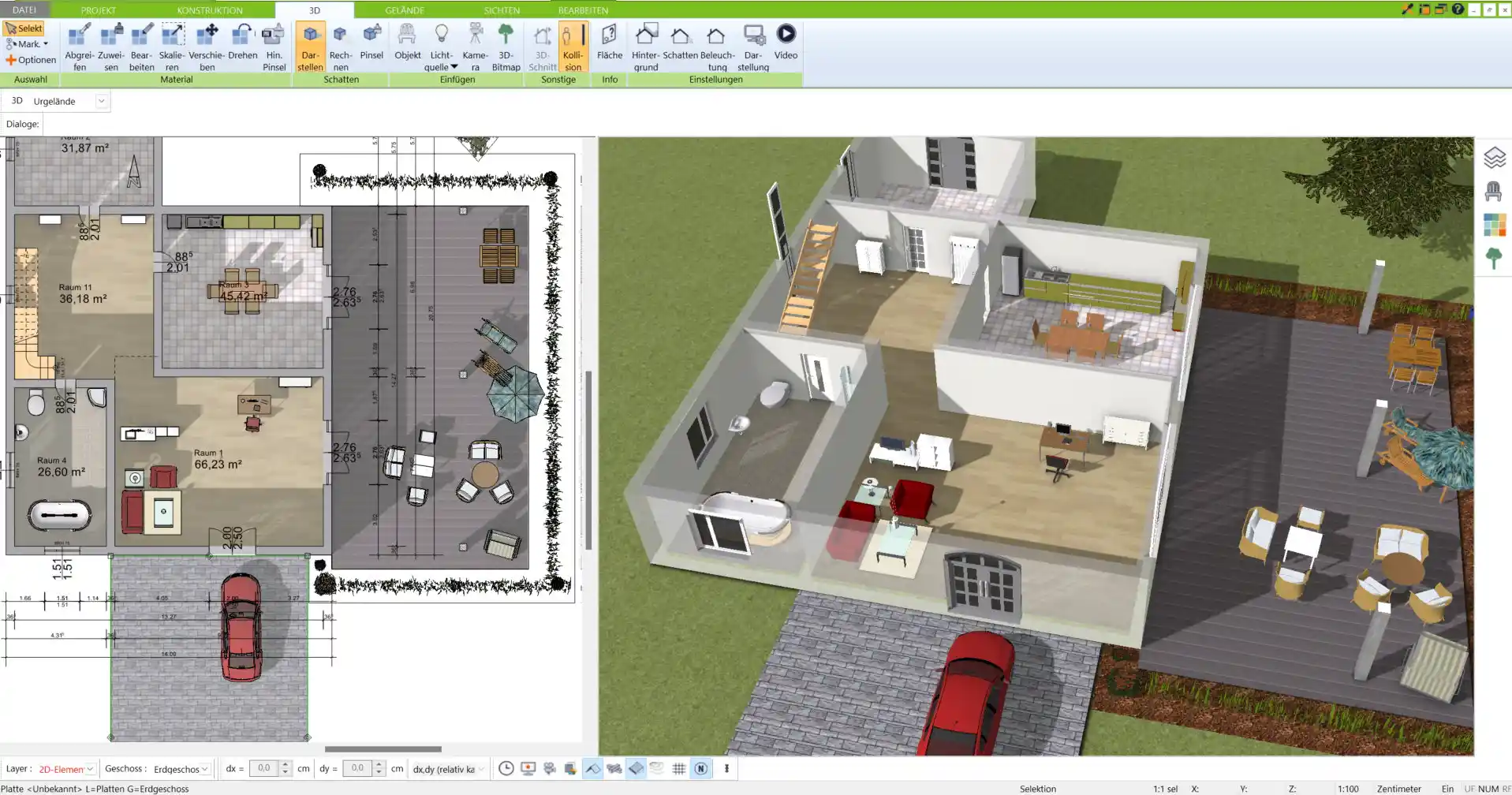Image resolution: width=1512 pixels, height=795 pixels.
Task: Open the layers panel icon on right sidebar
Action: [x=1494, y=158]
